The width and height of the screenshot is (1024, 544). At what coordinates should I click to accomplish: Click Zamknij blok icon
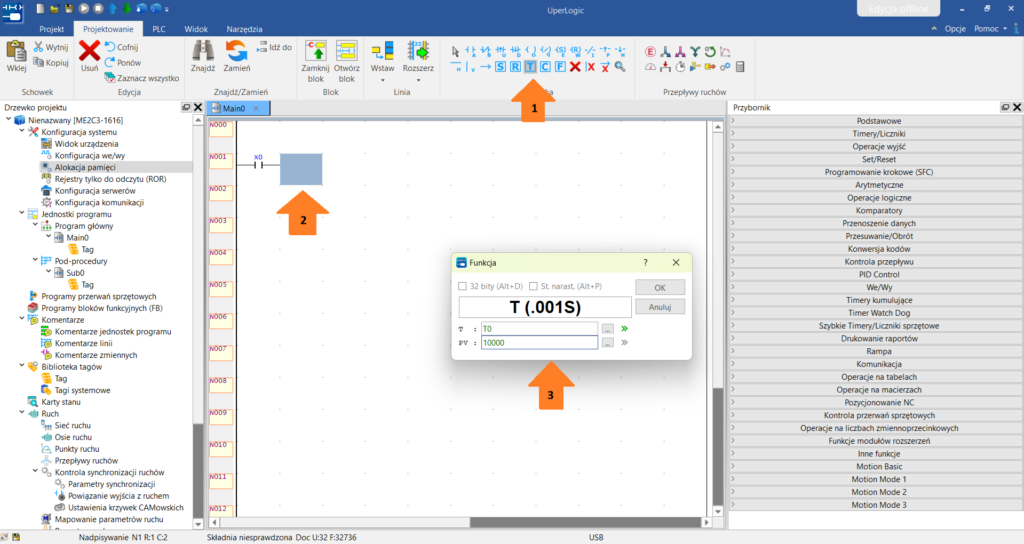(x=315, y=51)
